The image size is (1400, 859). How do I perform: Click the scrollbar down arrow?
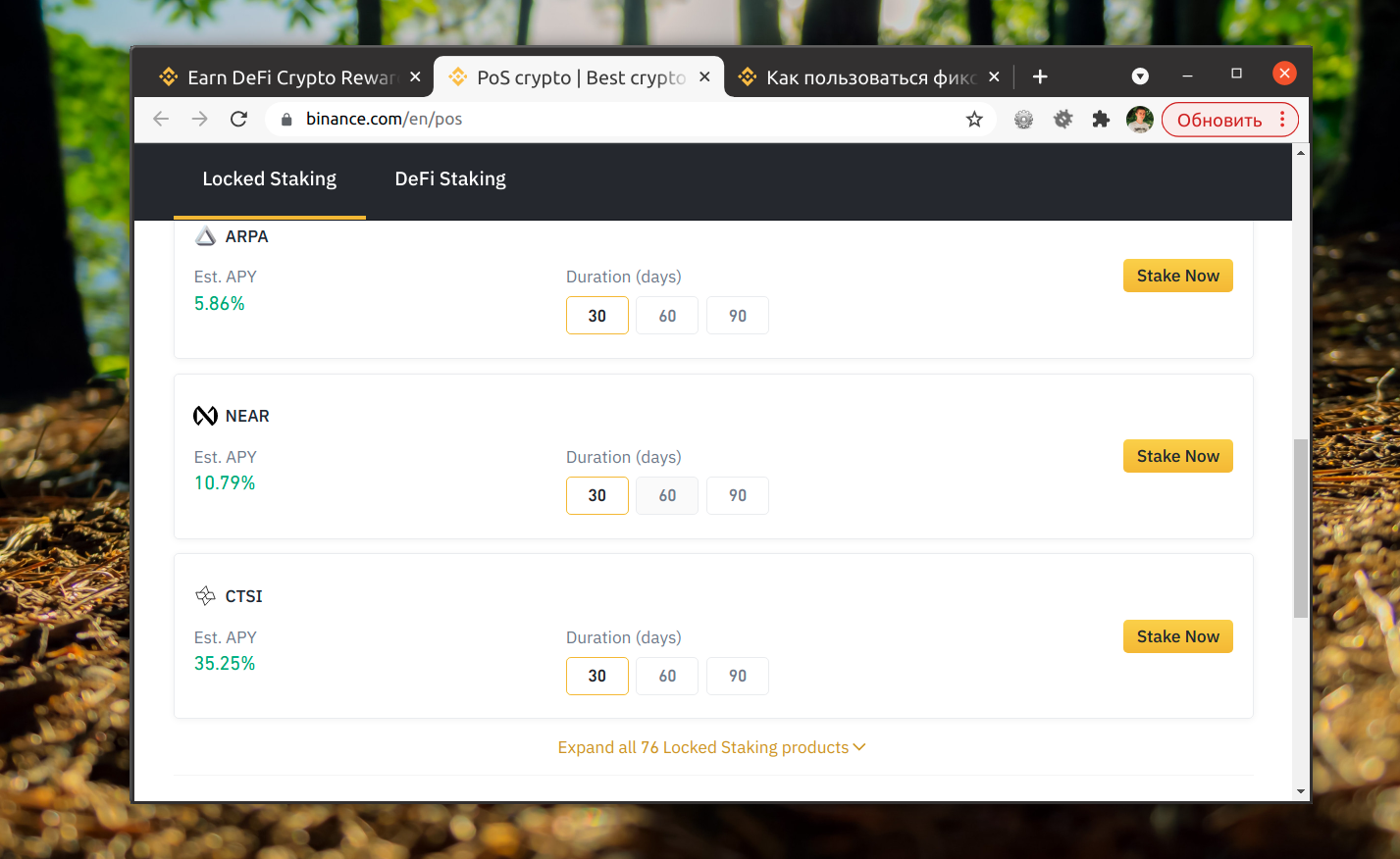[x=1301, y=791]
